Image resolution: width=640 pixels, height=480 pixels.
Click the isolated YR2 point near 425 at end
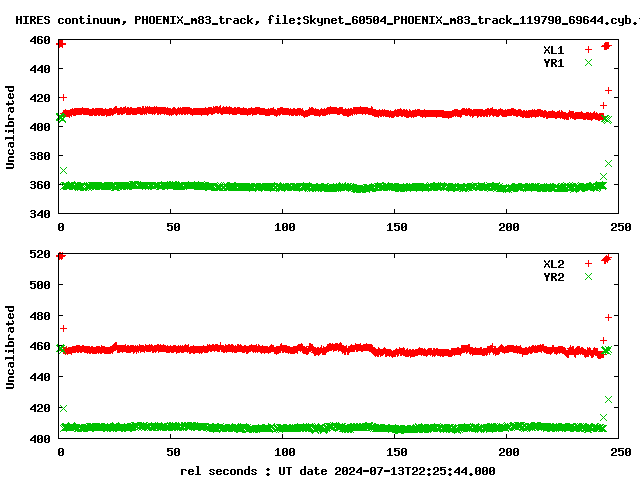608,399
